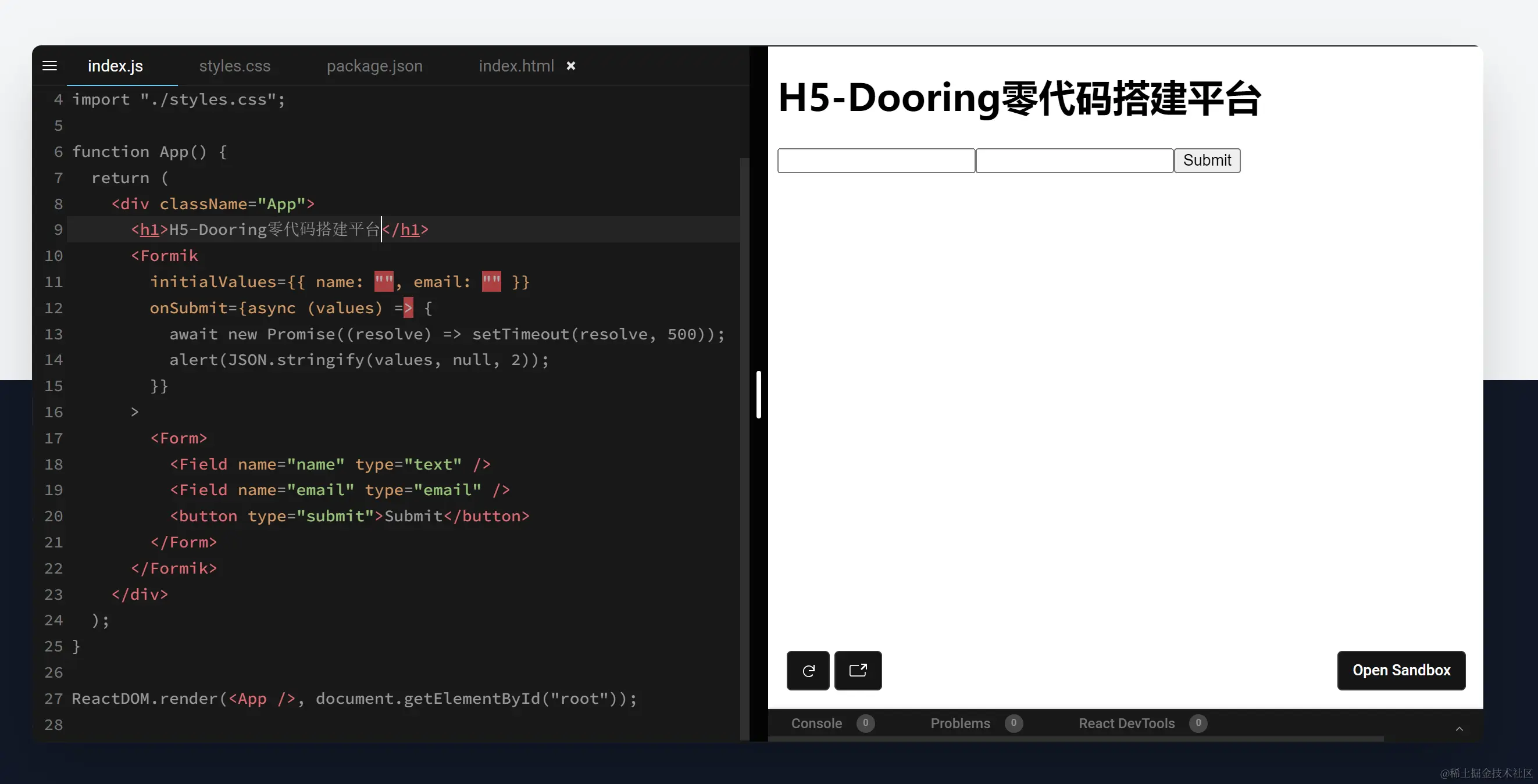Screen dimensions: 1538x784
Task: Click the 'ReactDOM.render' code line
Action: tap(355, 699)
